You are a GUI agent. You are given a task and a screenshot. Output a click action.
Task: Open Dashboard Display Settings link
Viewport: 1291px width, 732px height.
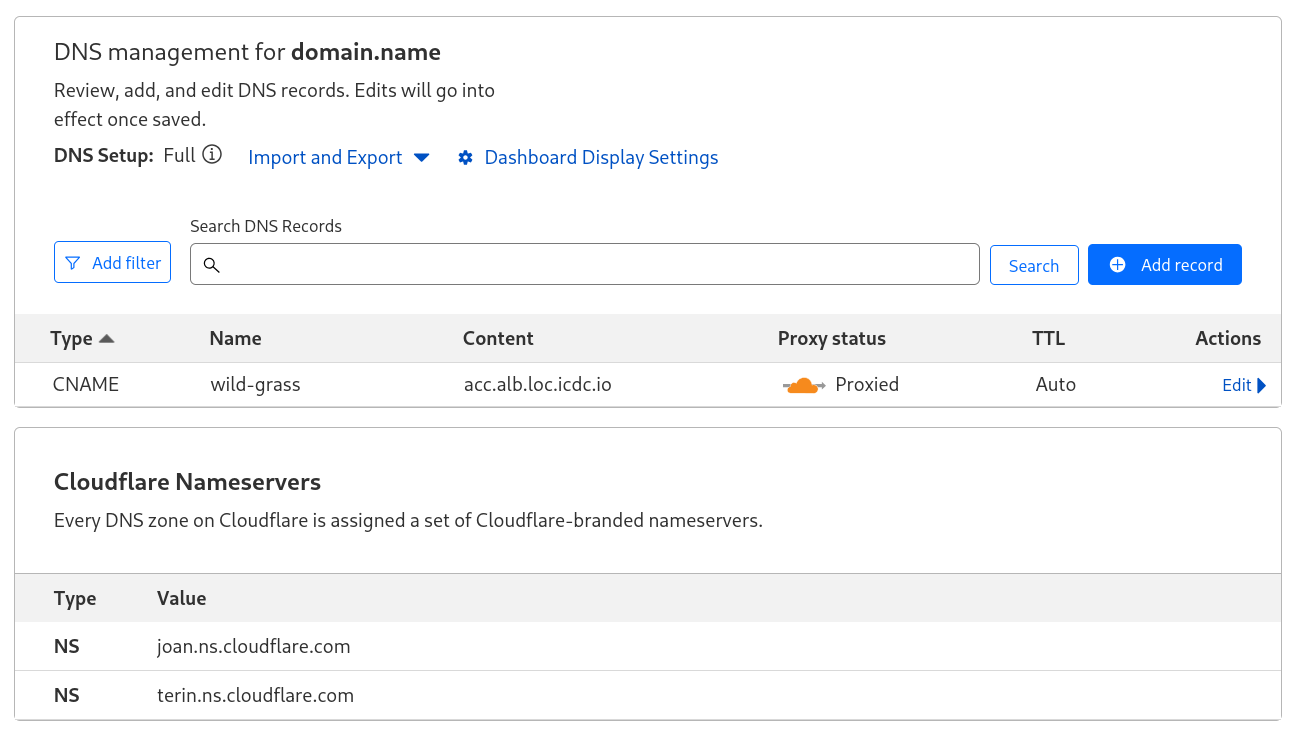601,158
